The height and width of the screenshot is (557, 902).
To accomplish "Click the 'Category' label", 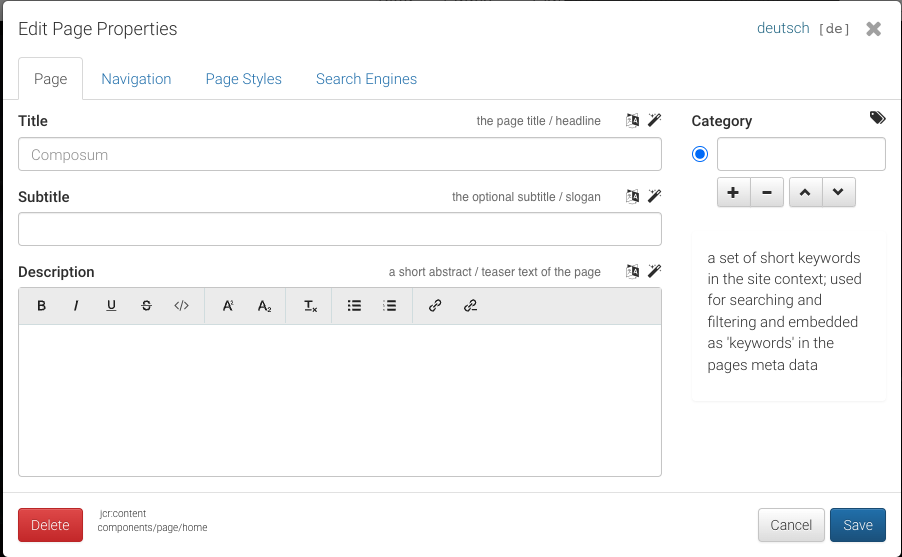I will (721, 121).
